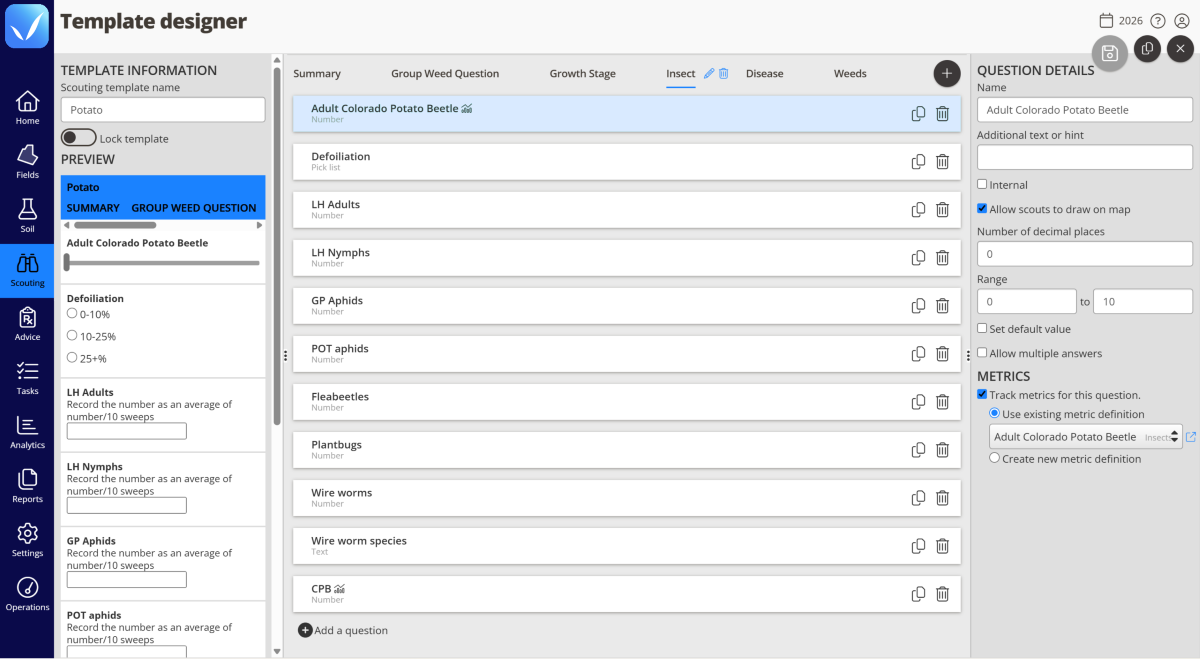
Task: Delete the LH Nymphs question
Action: point(942,258)
